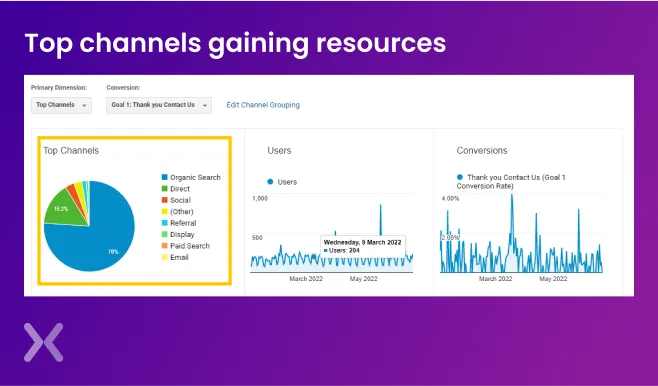Screen dimensions: 658x386
Task: Open the Goal 1: Thank you Contact Us dropdown
Action: point(159,105)
